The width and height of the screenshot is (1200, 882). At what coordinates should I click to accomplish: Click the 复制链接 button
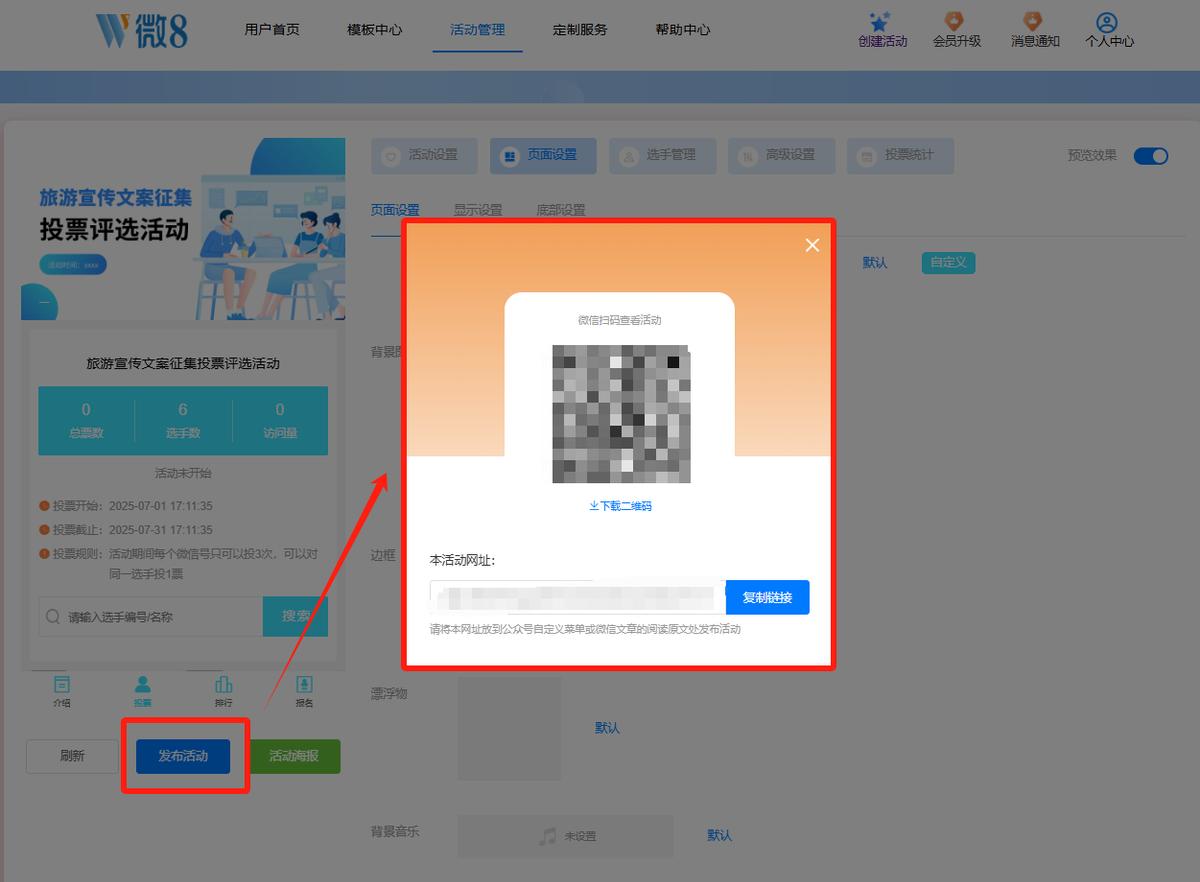point(767,597)
